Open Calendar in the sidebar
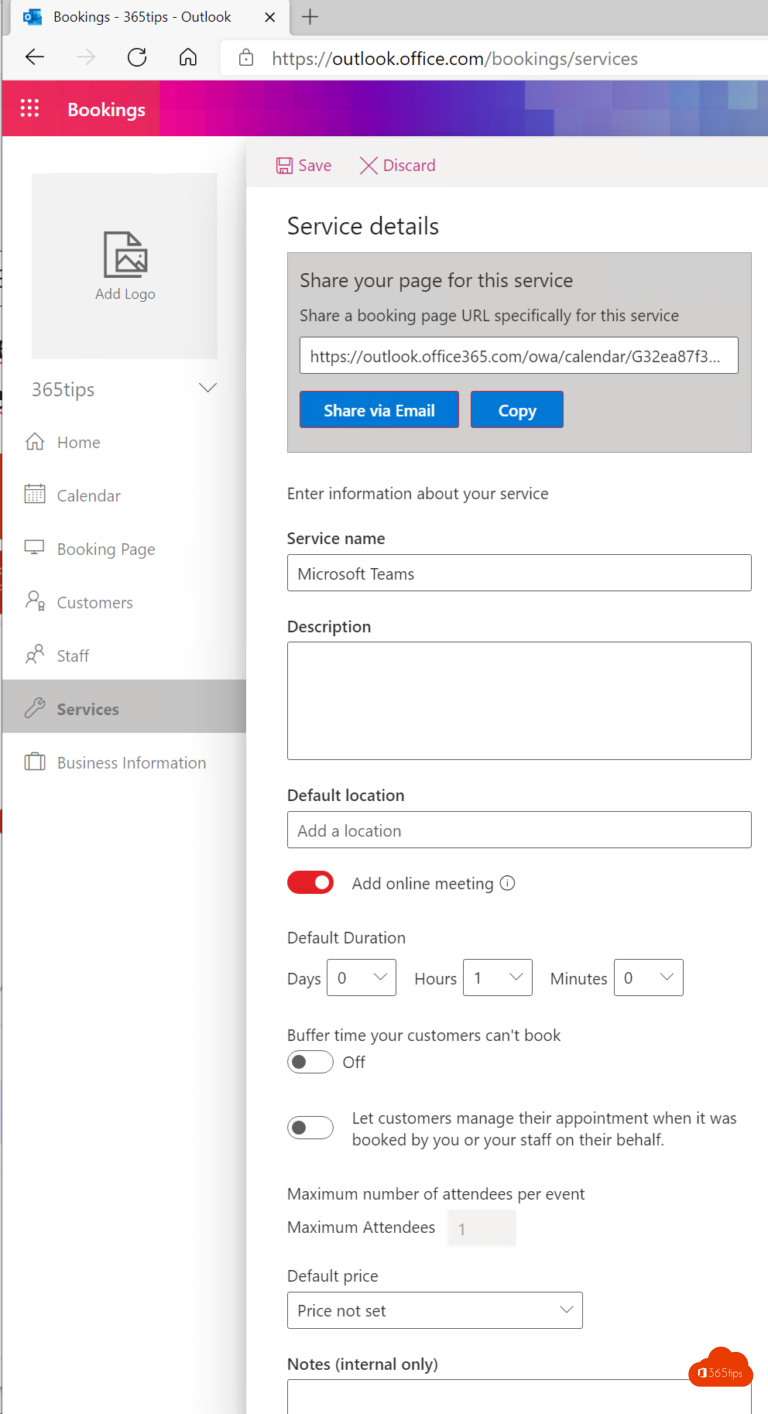768x1414 pixels. (x=88, y=496)
